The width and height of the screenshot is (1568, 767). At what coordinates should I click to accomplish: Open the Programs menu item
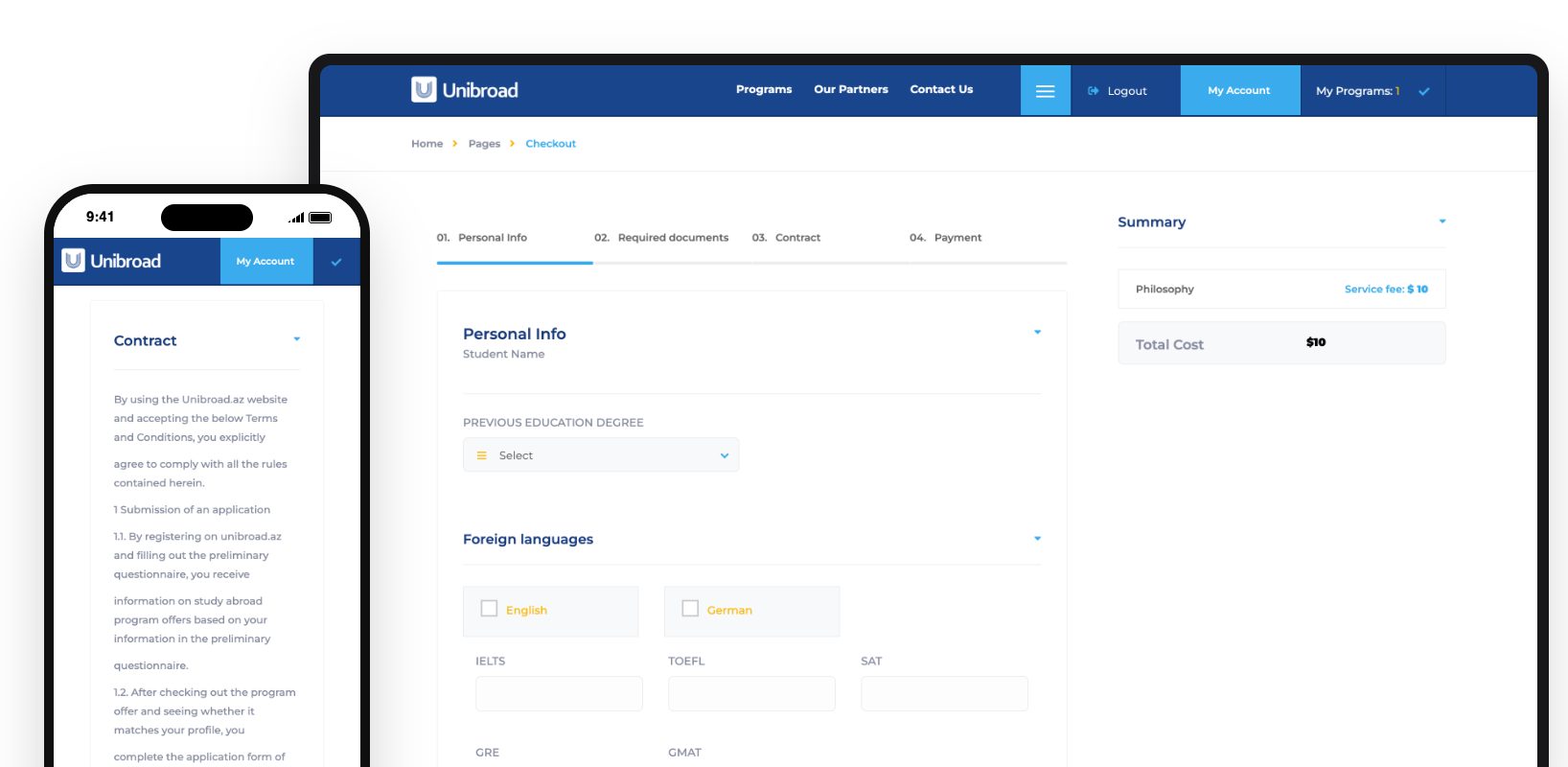click(x=764, y=89)
